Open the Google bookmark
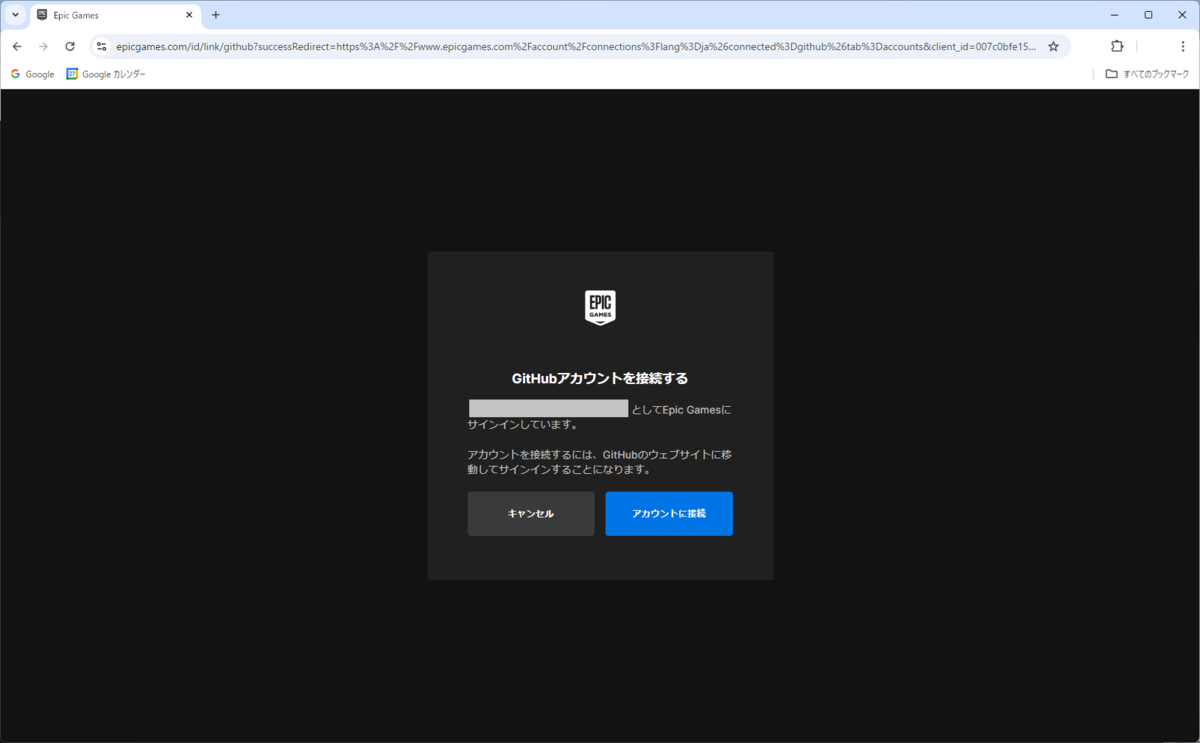This screenshot has width=1200, height=743. click(33, 74)
